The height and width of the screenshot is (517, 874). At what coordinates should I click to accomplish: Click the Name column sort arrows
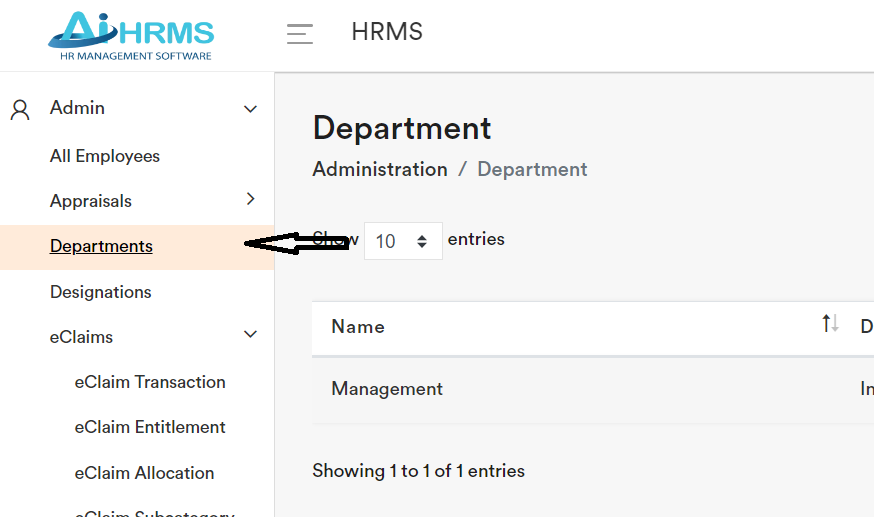(830, 324)
